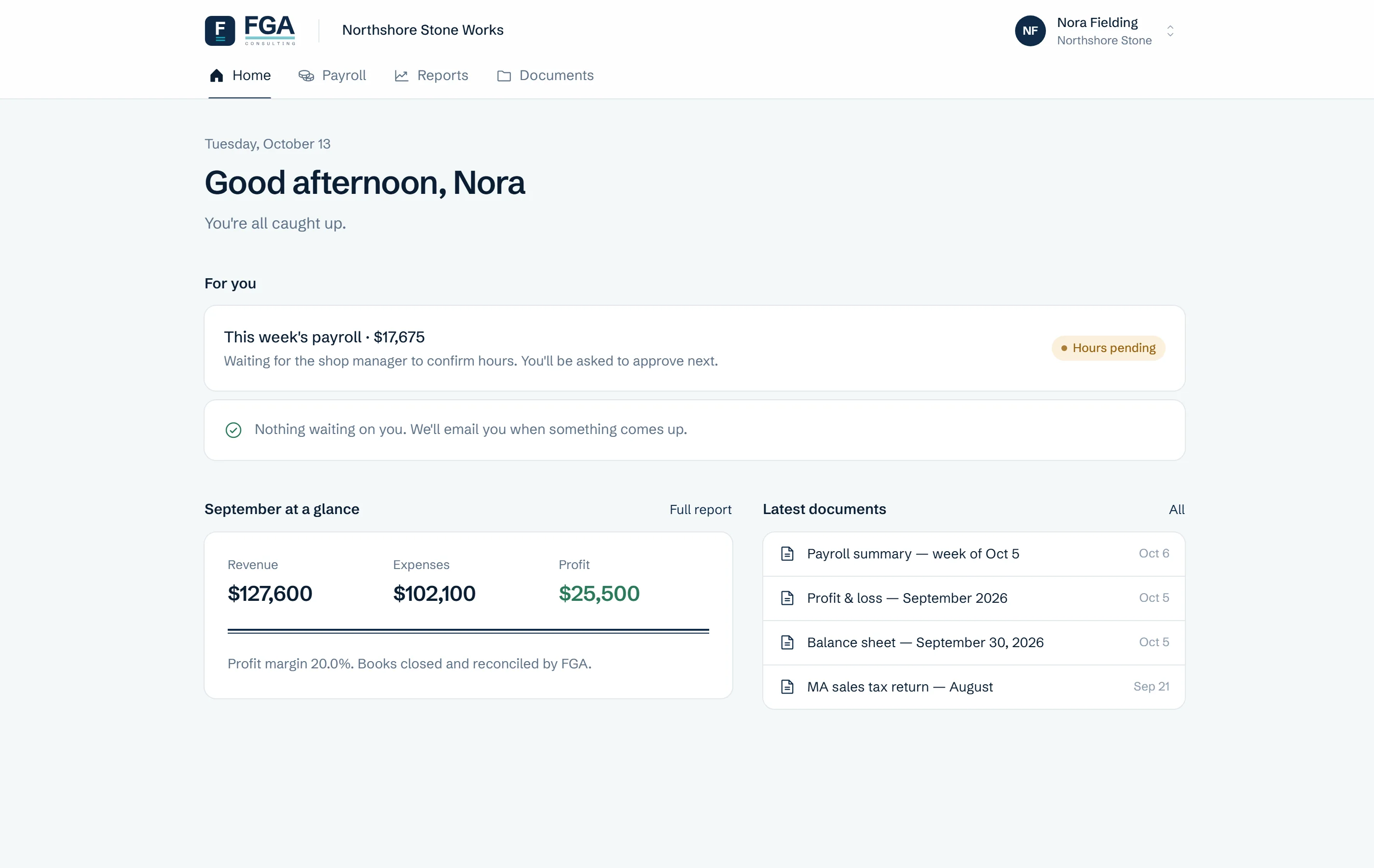Click the Home house icon
The image size is (1374, 868).
tap(216, 75)
